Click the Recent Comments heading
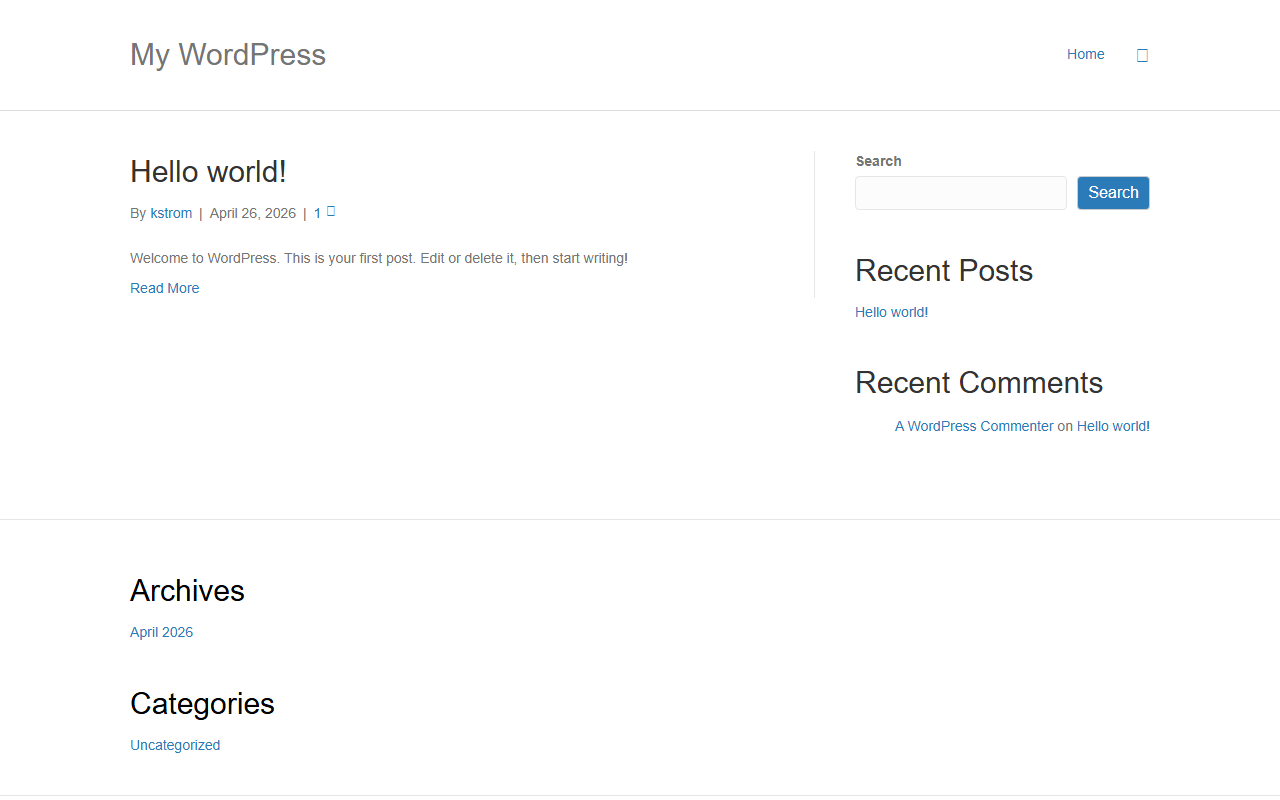Screen dimensions: 1280x800 tap(979, 382)
